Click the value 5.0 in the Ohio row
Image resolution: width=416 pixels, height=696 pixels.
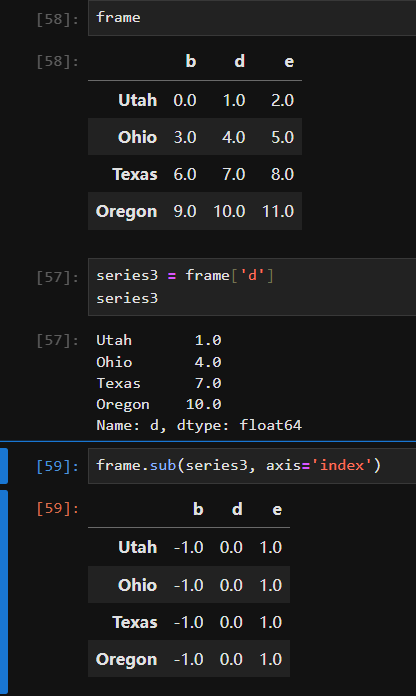282,137
